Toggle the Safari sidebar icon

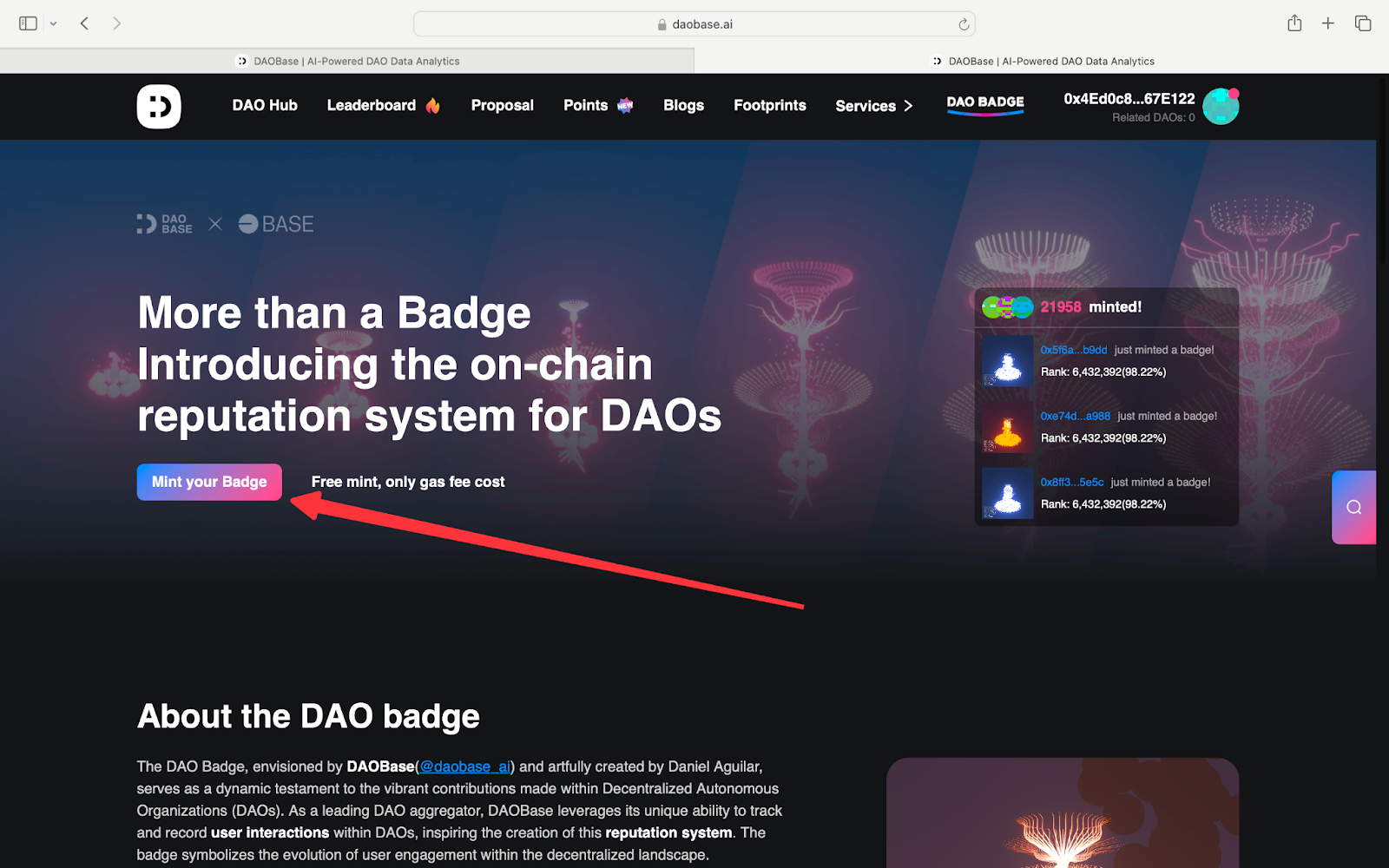[x=28, y=23]
